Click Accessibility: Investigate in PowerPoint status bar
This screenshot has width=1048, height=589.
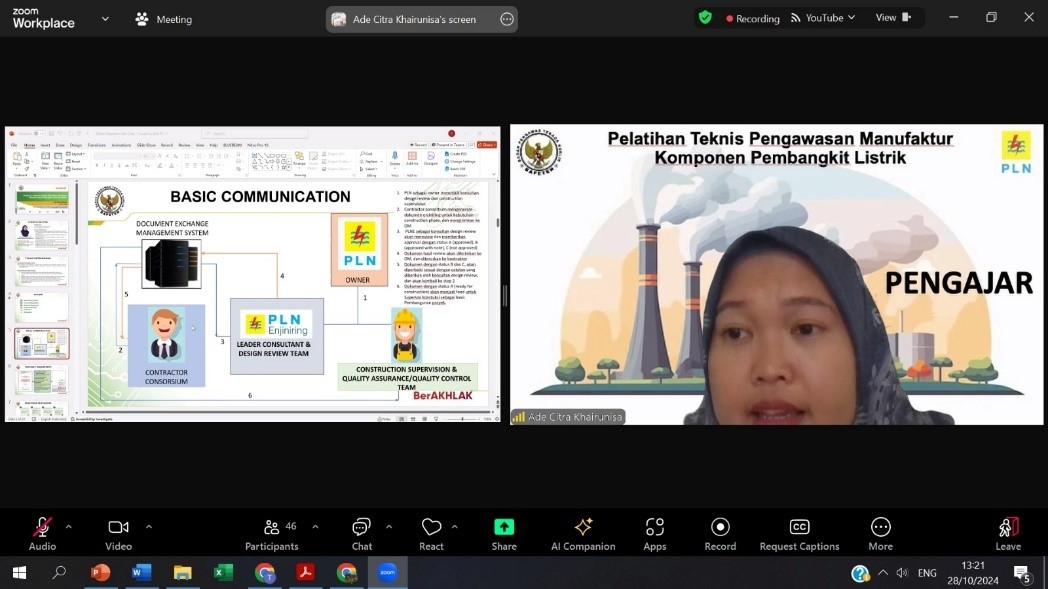point(93,419)
